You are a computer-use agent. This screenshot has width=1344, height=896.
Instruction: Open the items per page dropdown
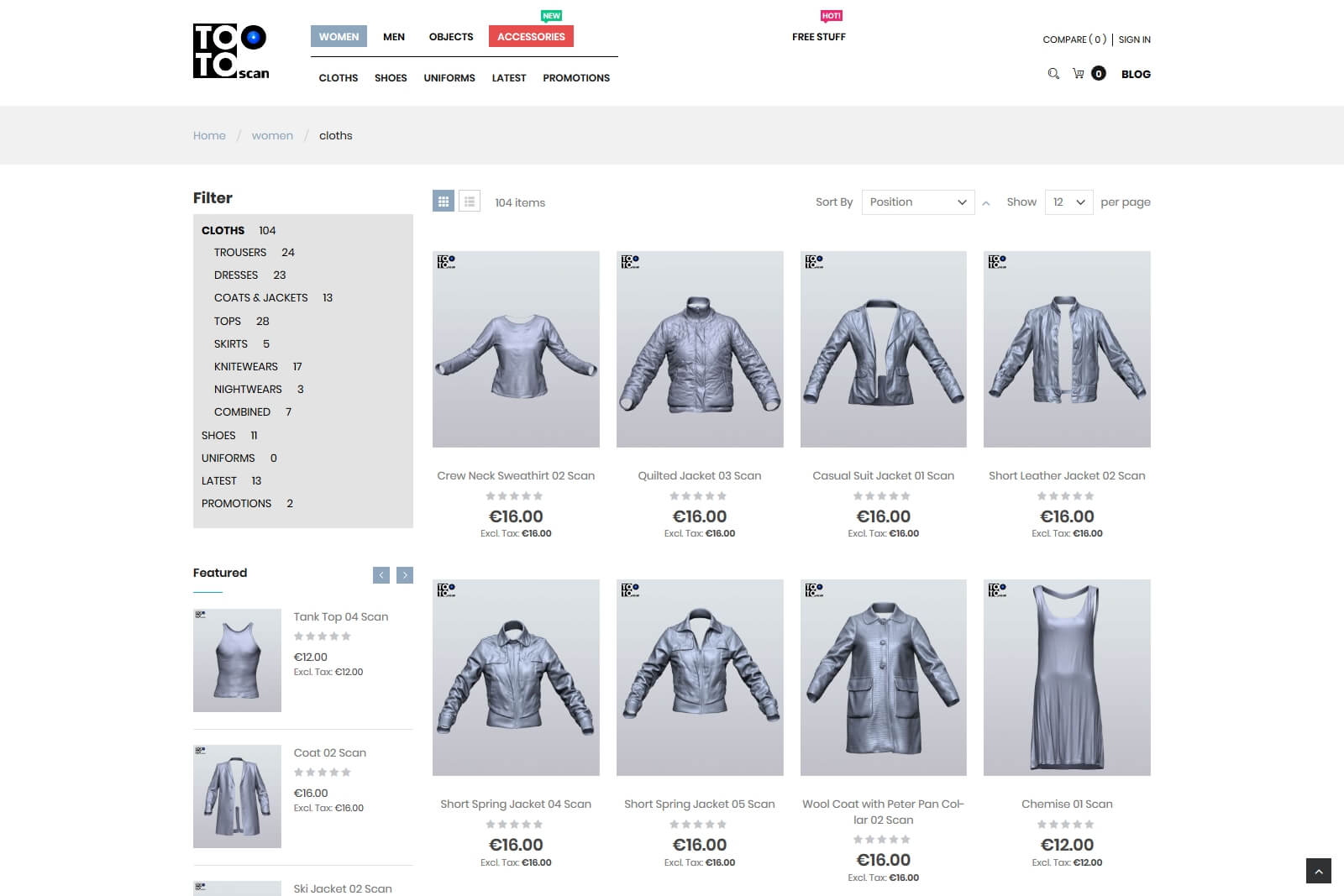click(x=1068, y=202)
